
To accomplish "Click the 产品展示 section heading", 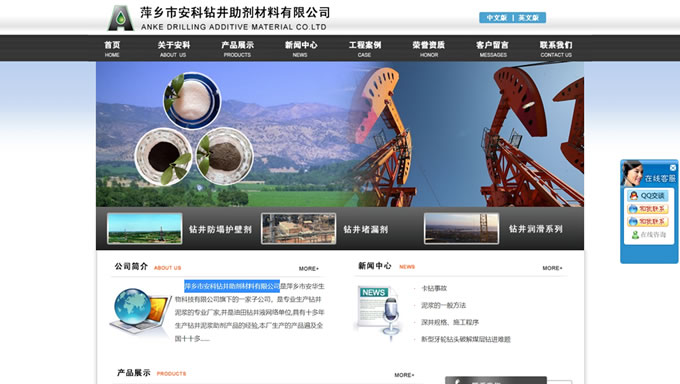I will coord(134,373).
